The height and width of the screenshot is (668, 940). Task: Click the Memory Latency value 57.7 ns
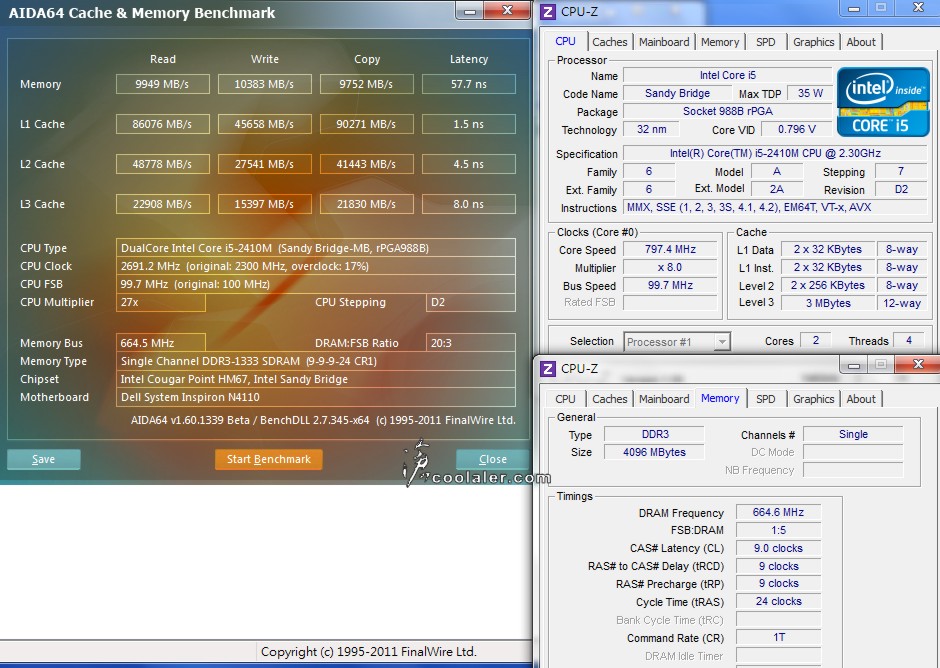coord(469,84)
